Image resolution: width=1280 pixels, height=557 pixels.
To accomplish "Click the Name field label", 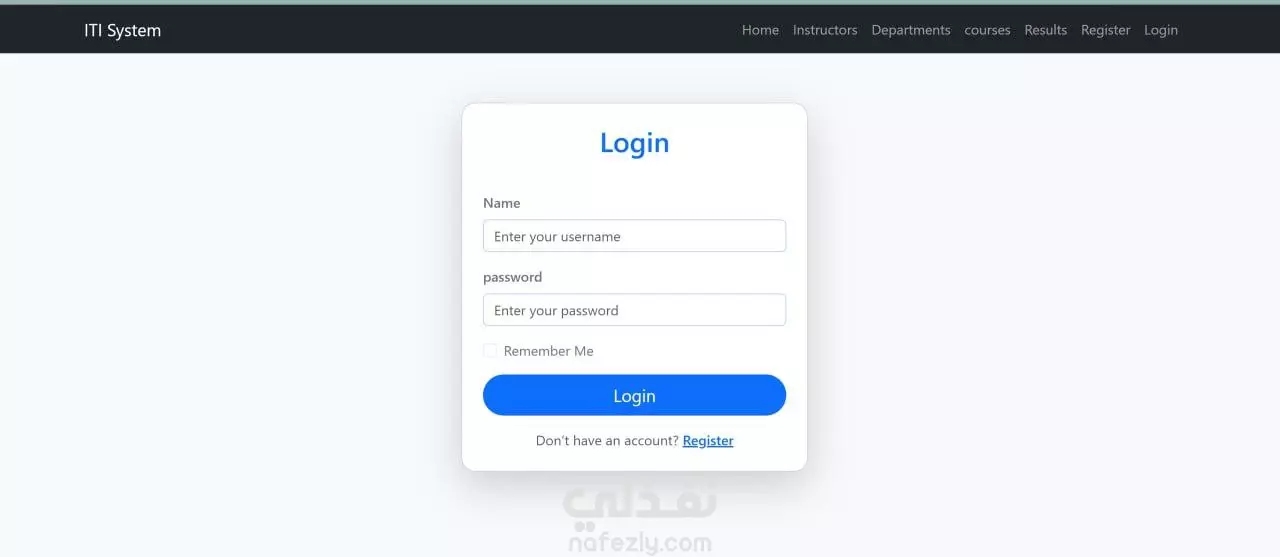I will coord(502,203).
